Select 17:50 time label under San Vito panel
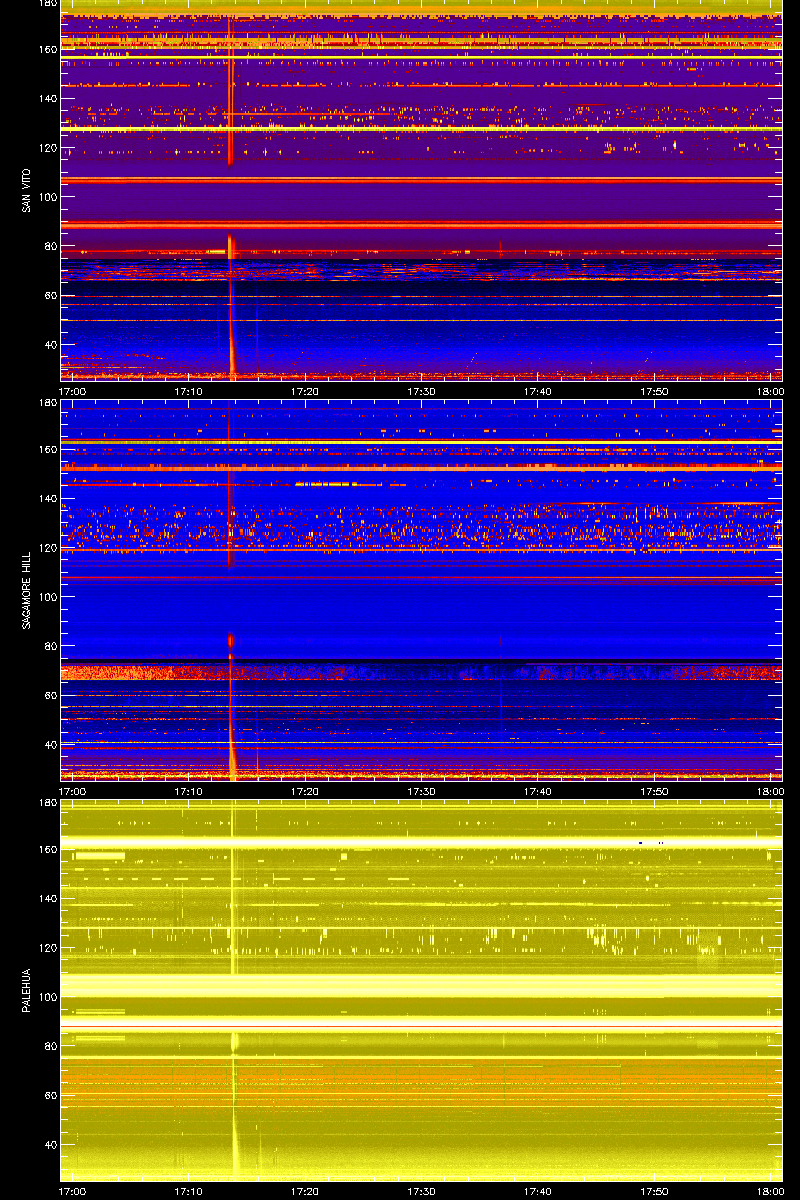The height and width of the screenshot is (1200, 800). point(655,391)
